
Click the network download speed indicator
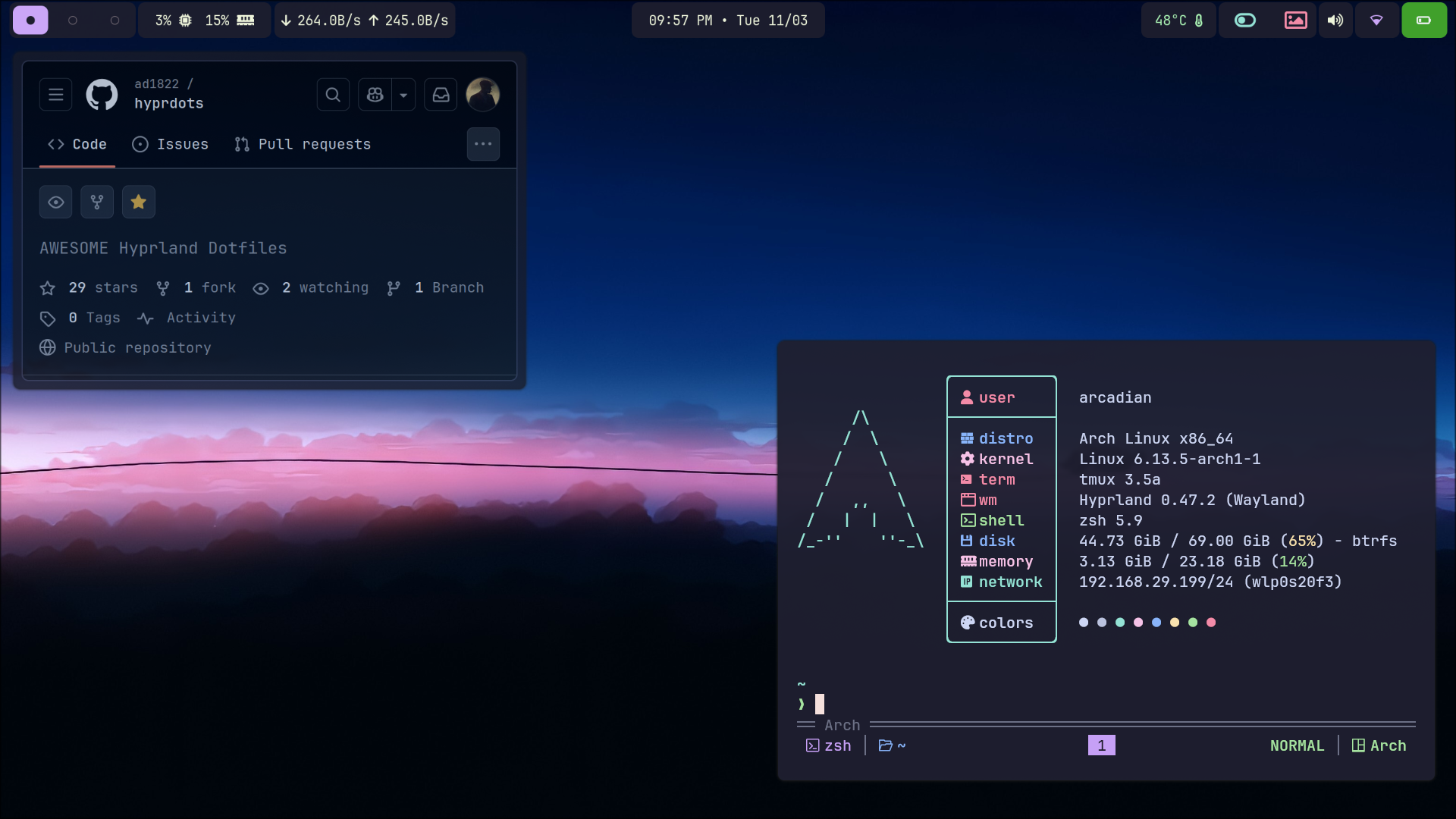click(x=321, y=20)
